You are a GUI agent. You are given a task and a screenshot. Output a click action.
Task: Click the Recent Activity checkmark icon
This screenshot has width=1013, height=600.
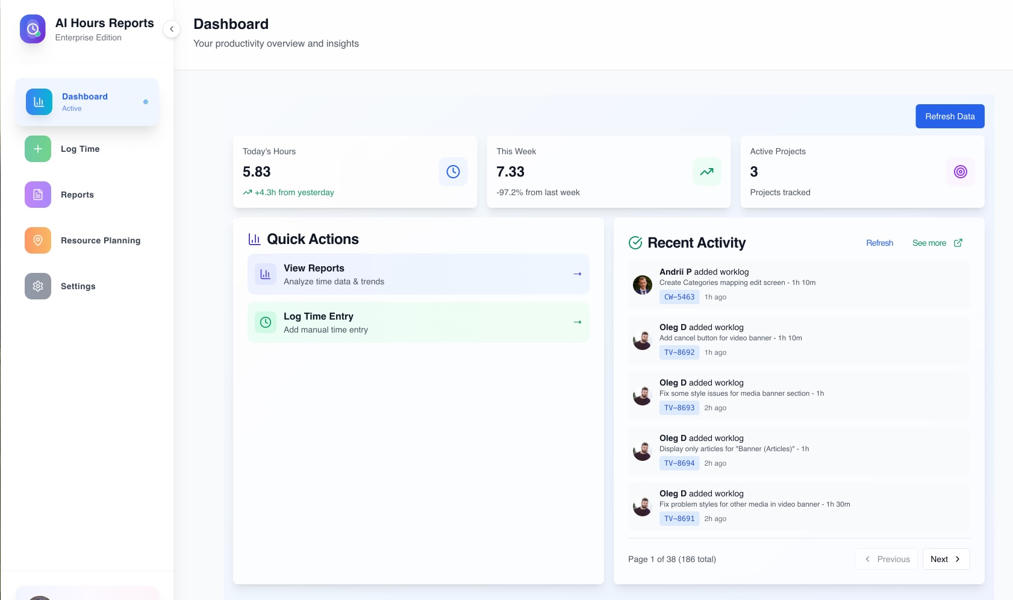coord(635,243)
